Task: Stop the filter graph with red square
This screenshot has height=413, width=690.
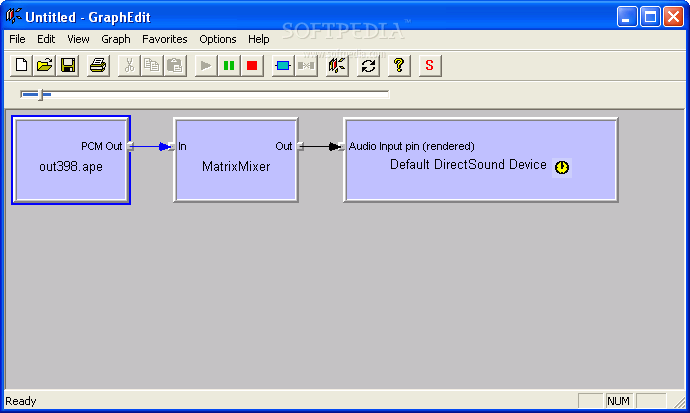Action: [252, 66]
